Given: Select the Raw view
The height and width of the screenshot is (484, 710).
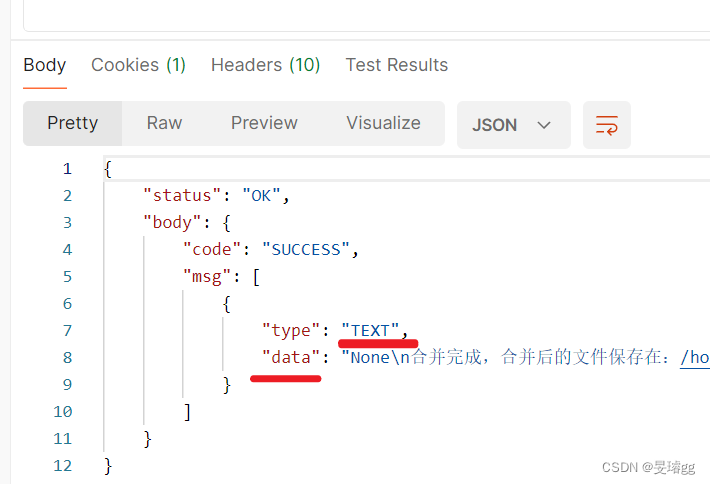Looking at the screenshot, I should pyautogui.click(x=164, y=123).
